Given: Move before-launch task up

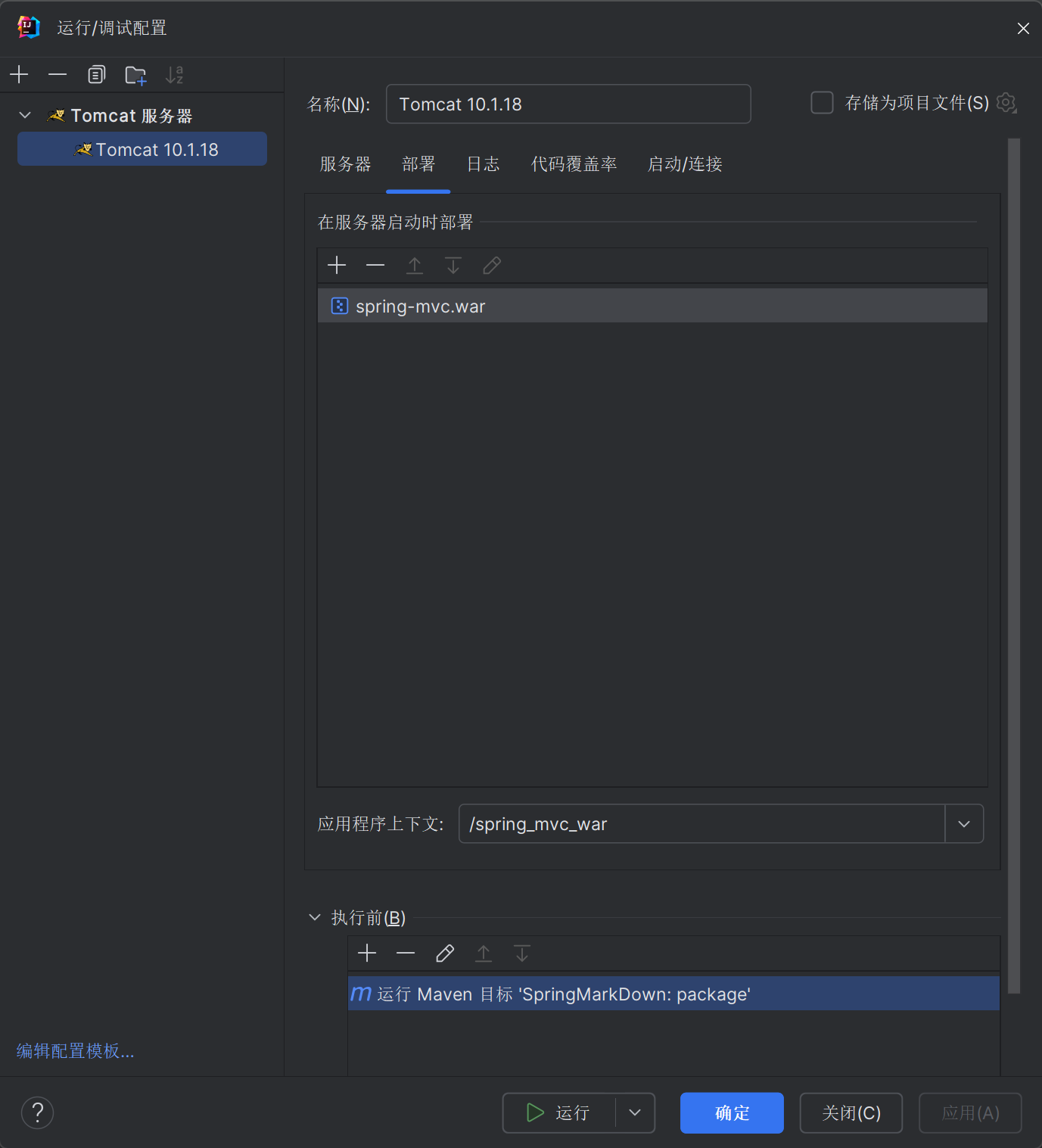Looking at the screenshot, I should coord(484,953).
